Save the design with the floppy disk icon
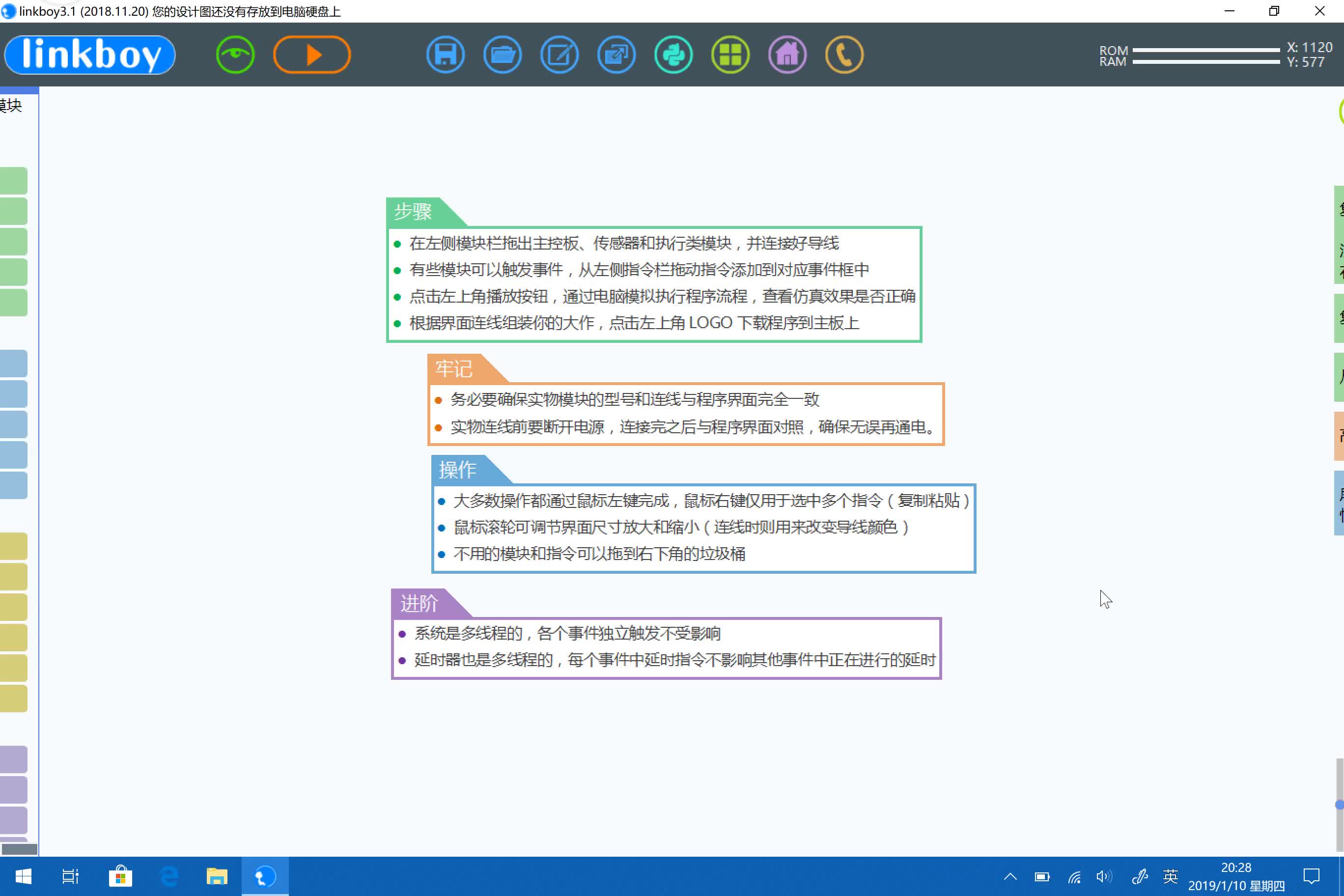Screen dimensions: 1344x896 pos(445,55)
